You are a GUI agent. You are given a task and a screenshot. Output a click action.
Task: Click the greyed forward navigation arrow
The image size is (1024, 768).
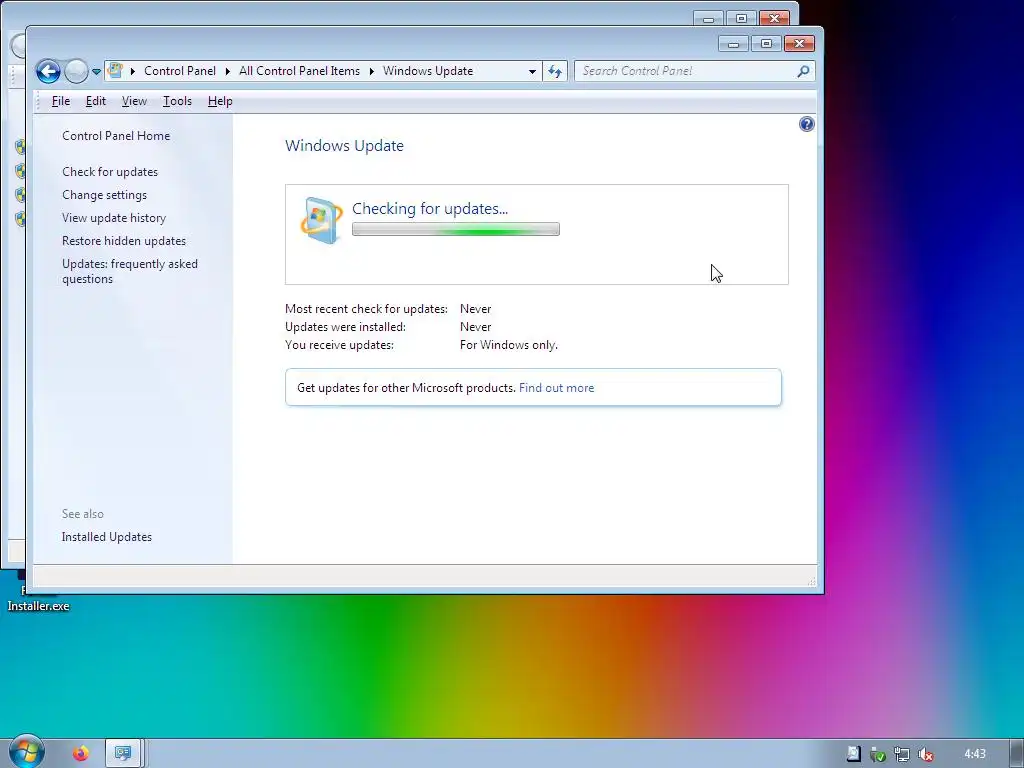pos(76,71)
